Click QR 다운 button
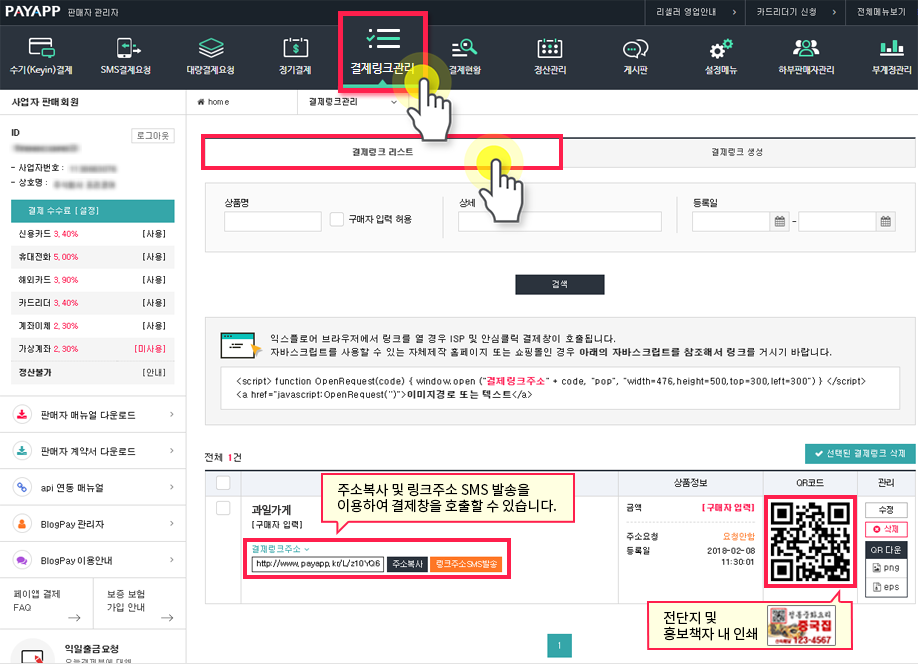918x664 pixels. [x=886, y=550]
